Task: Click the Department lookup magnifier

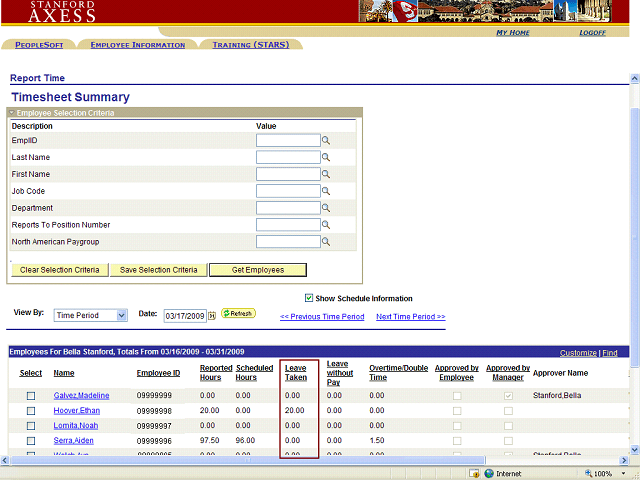Action: point(325,208)
